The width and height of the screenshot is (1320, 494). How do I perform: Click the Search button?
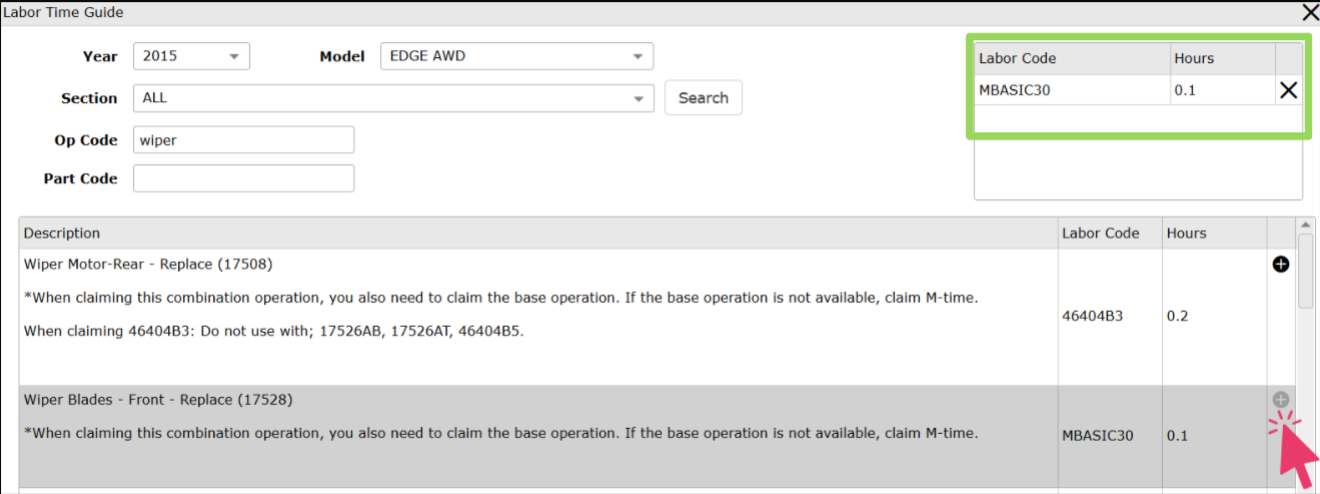click(703, 98)
